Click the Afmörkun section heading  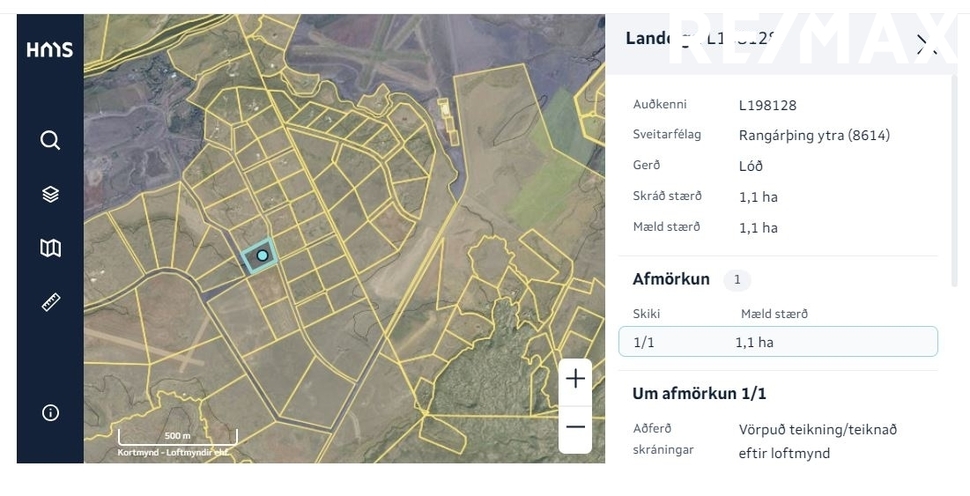point(671,279)
